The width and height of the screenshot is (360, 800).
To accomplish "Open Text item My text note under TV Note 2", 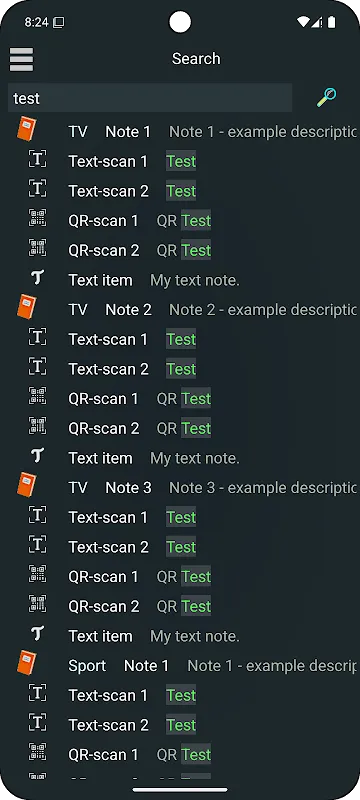I will click(x=195, y=458).
